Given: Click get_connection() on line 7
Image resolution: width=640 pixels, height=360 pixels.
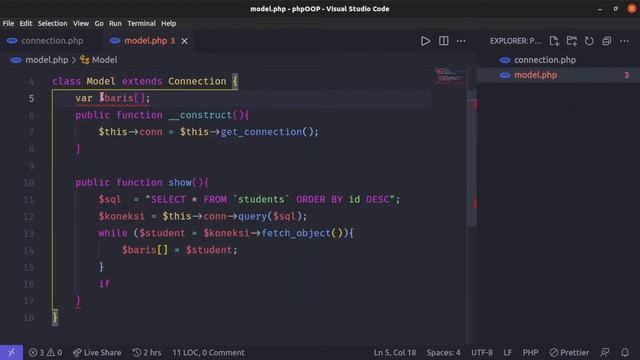Looking at the screenshot, I should pyautogui.click(x=267, y=132).
